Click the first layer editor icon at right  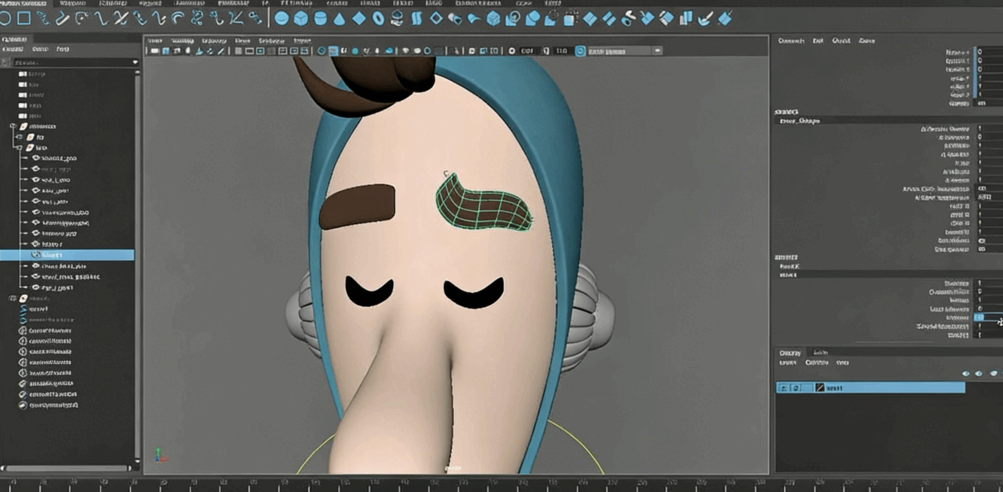click(x=965, y=373)
